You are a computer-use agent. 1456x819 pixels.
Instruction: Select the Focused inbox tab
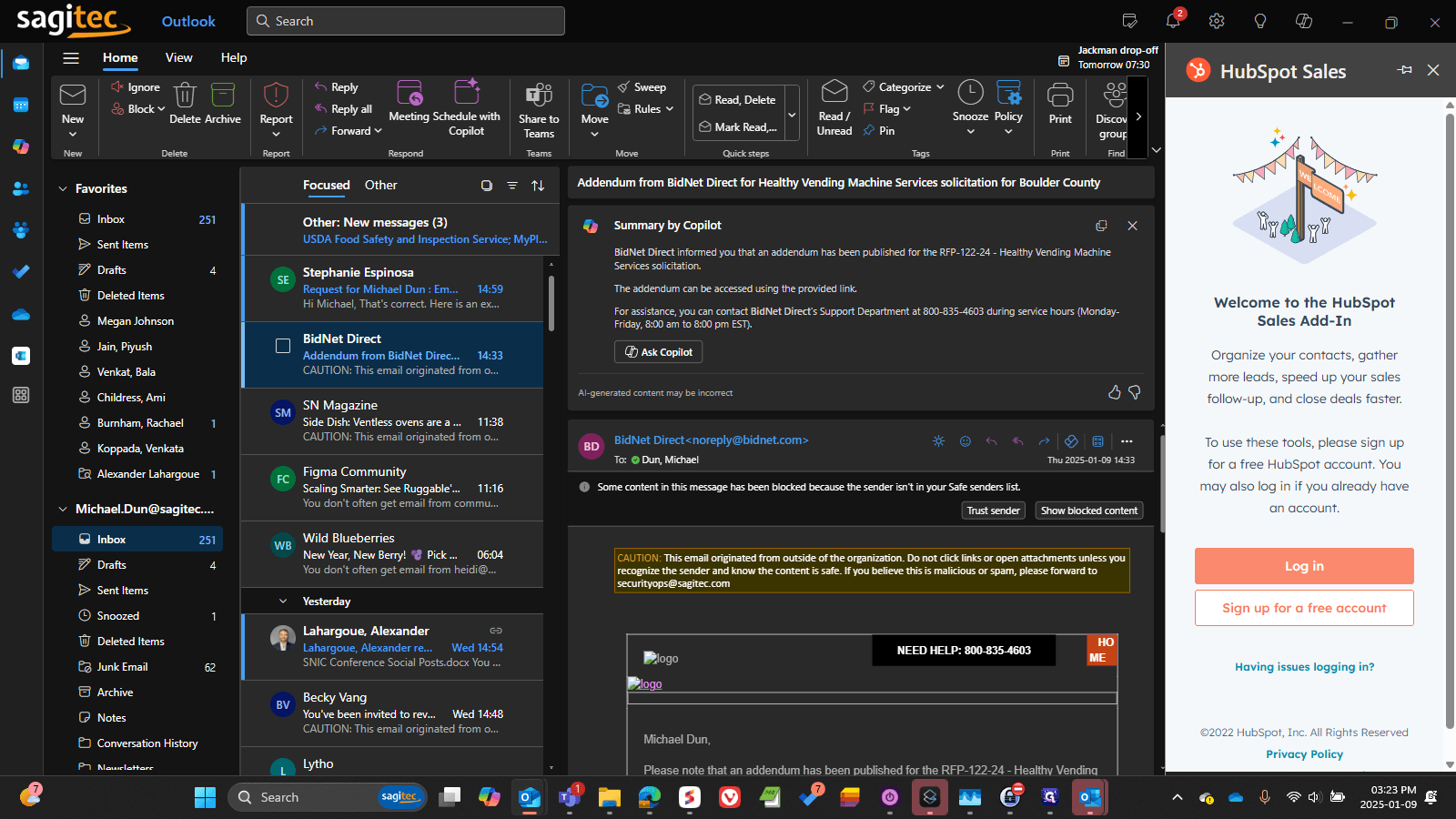[327, 186]
